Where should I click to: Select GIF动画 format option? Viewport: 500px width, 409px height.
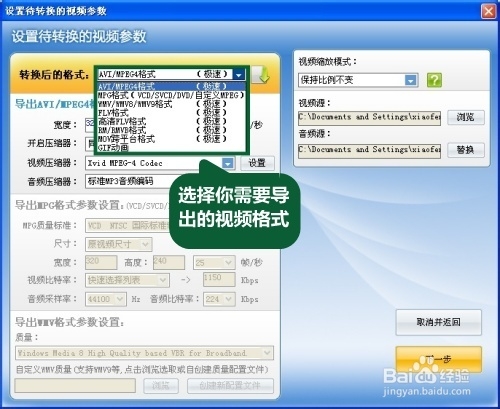pos(171,147)
